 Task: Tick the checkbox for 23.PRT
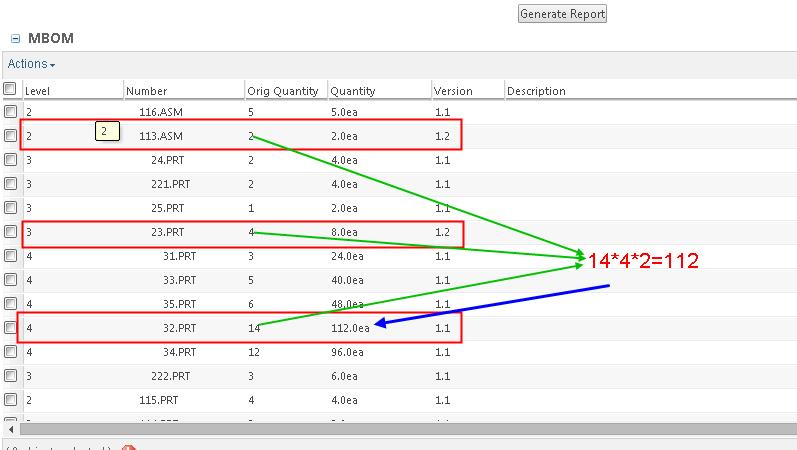pyautogui.click(x=10, y=231)
